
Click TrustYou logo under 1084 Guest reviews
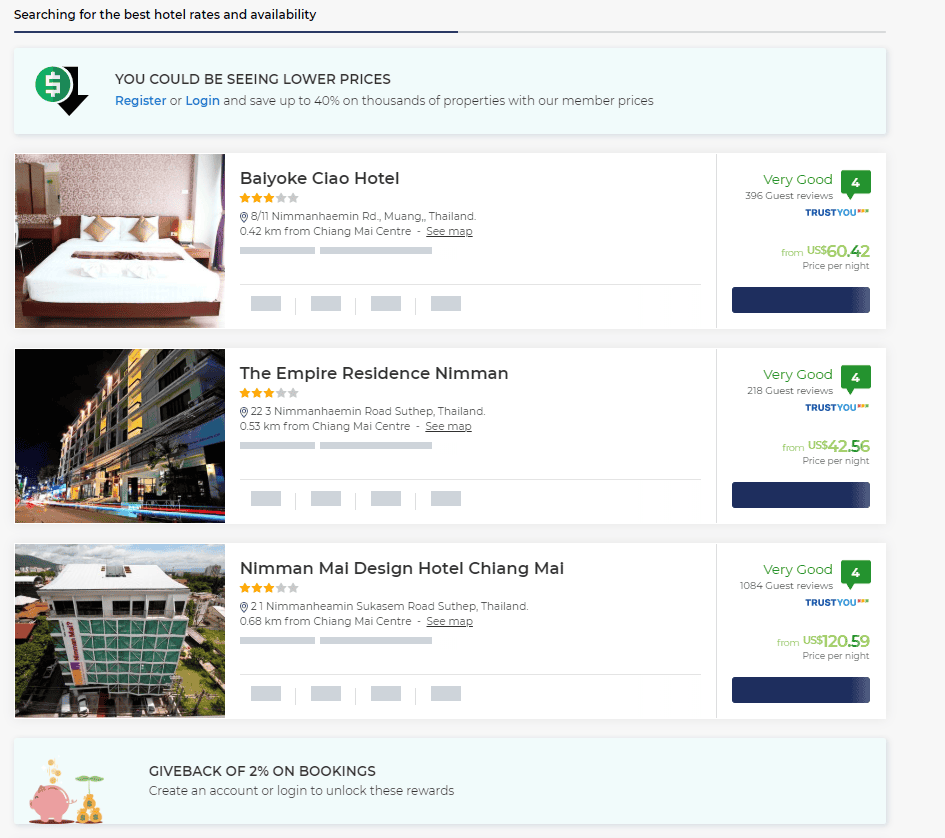(837, 602)
